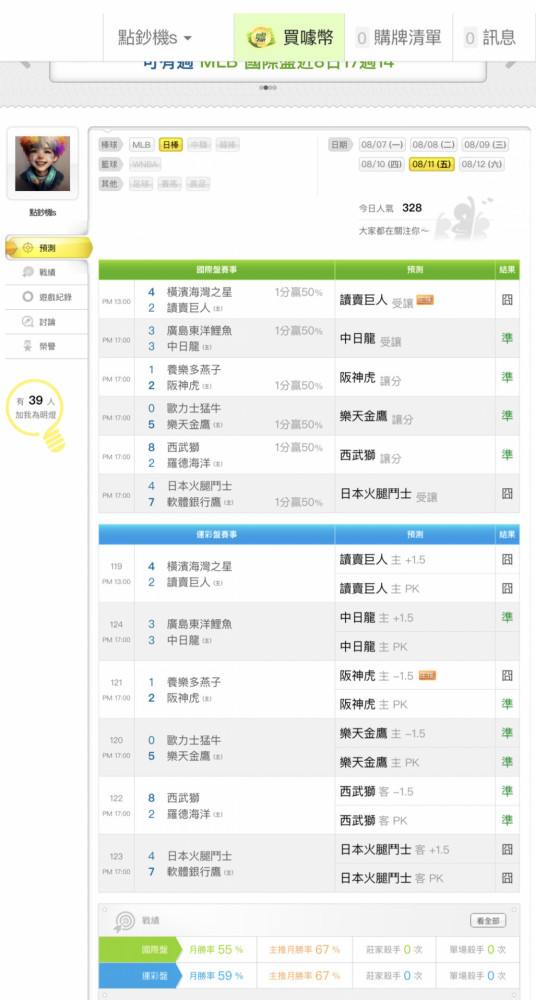Select the WNBA league filter
The image size is (536, 1000).
pos(145,165)
